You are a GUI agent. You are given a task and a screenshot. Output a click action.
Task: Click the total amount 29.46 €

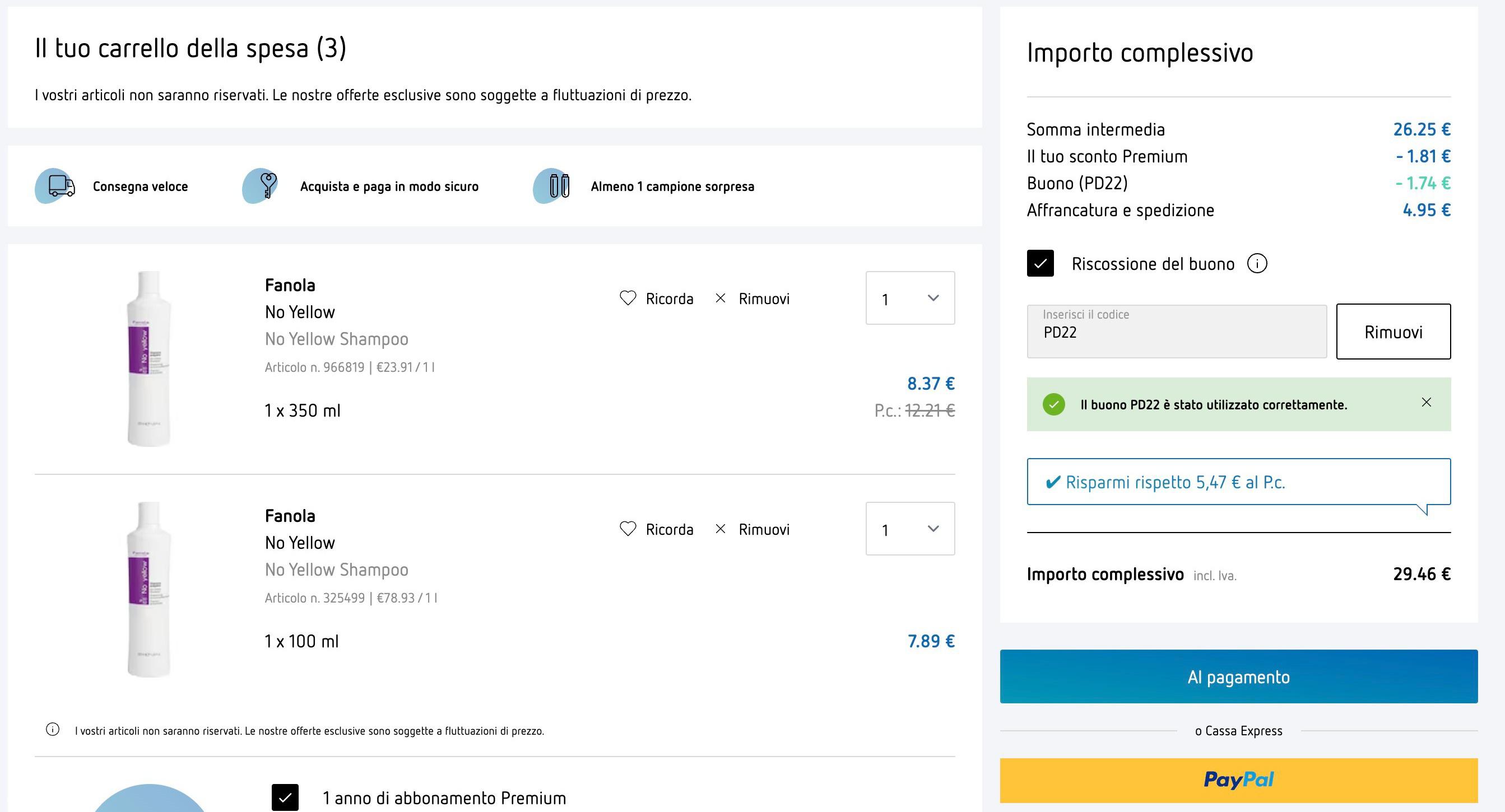tap(1422, 574)
